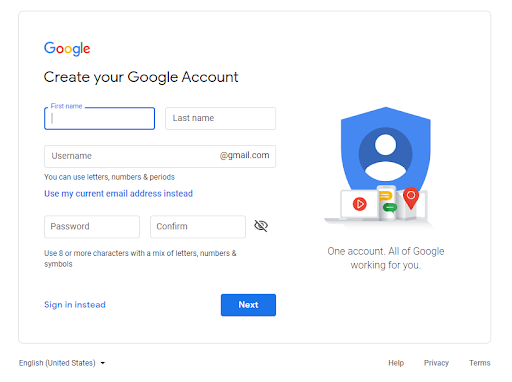Click into the Username field
Screen dimensions: 512x382
160,156
